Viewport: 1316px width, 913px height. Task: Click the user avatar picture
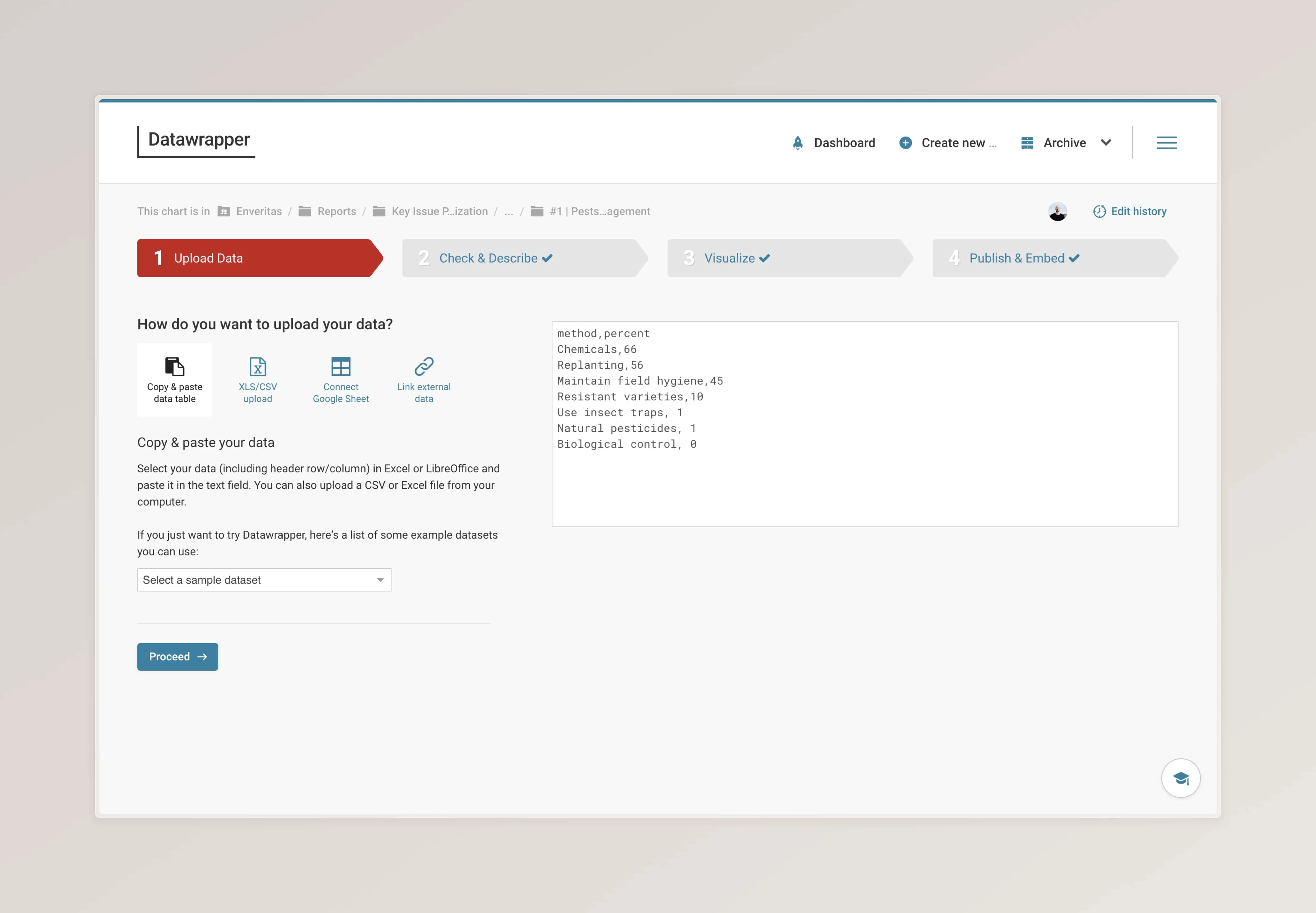coord(1058,211)
